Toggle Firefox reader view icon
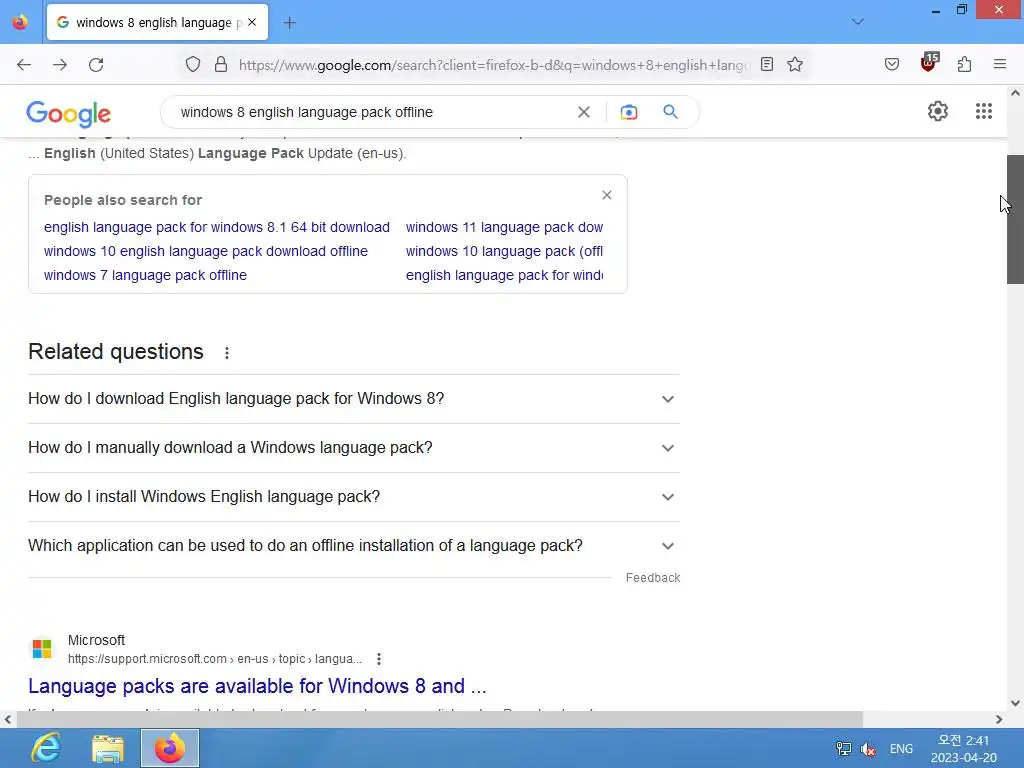 767,65
